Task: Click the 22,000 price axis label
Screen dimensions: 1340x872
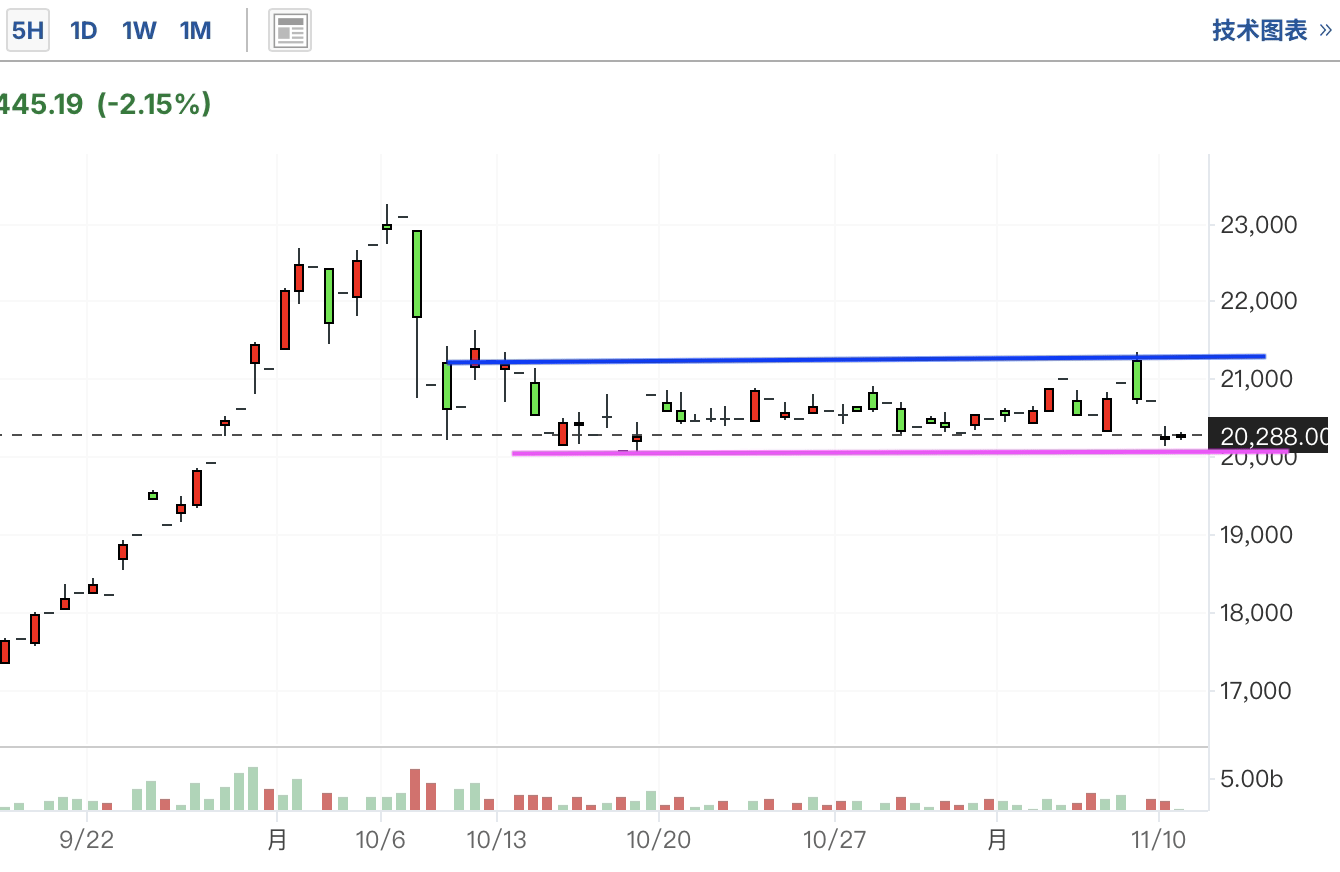Action: click(x=1258, y=301)
